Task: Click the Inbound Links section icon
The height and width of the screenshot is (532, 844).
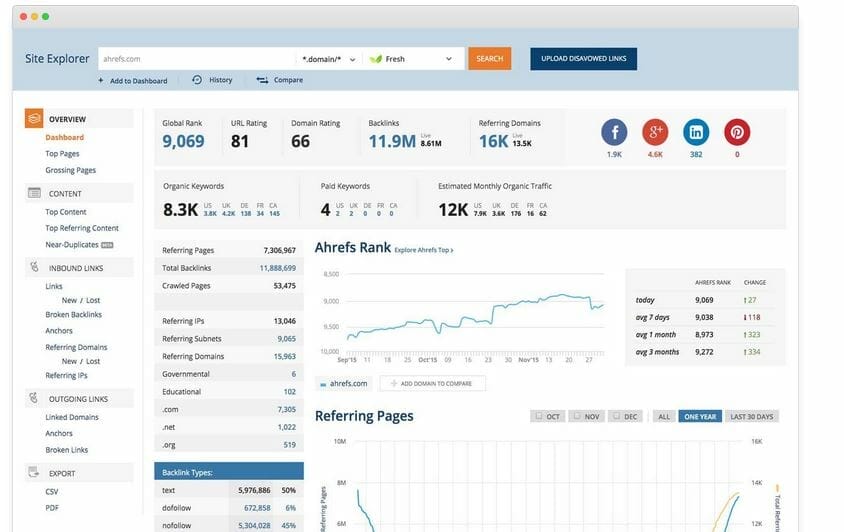Action: tap(34, 268)
